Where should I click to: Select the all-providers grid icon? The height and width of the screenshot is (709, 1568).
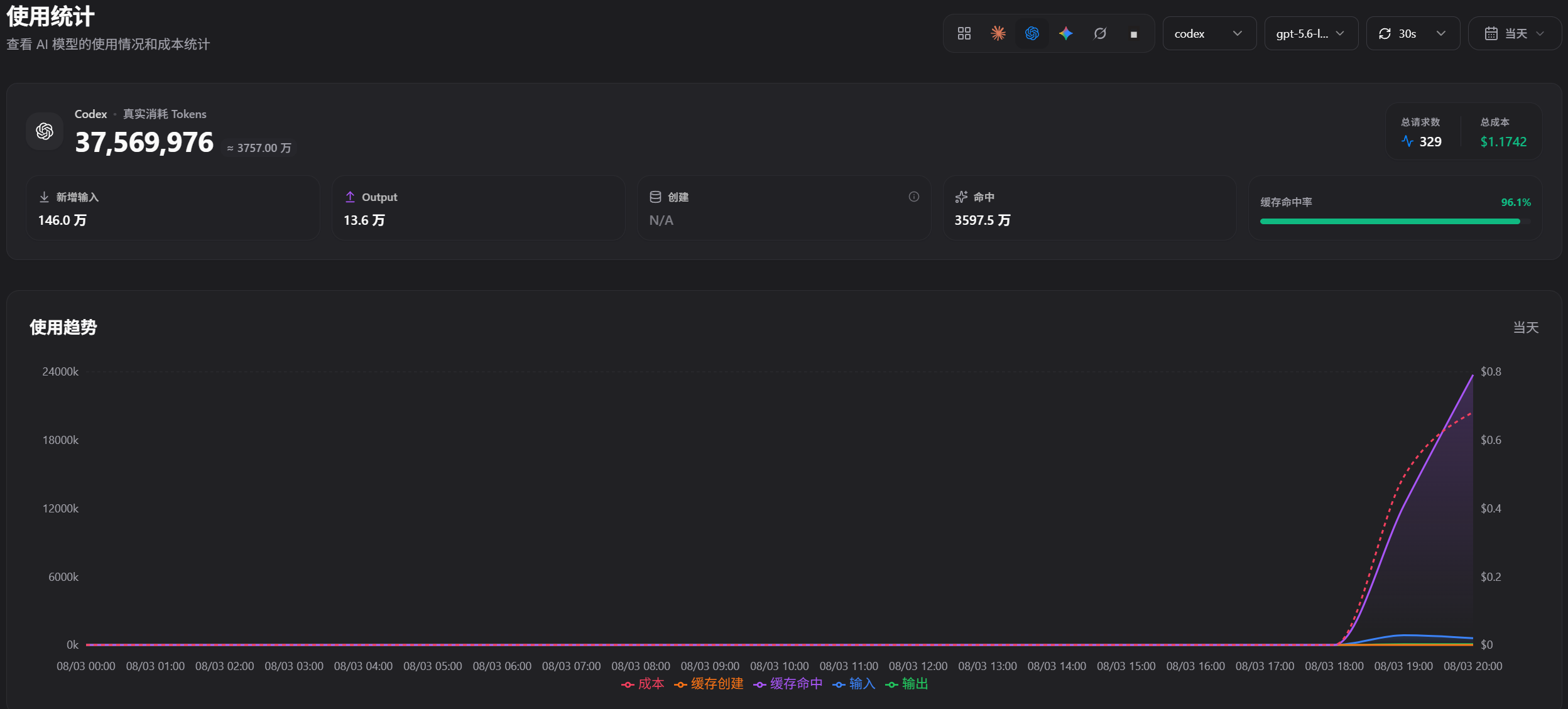[x=964, y=33]
